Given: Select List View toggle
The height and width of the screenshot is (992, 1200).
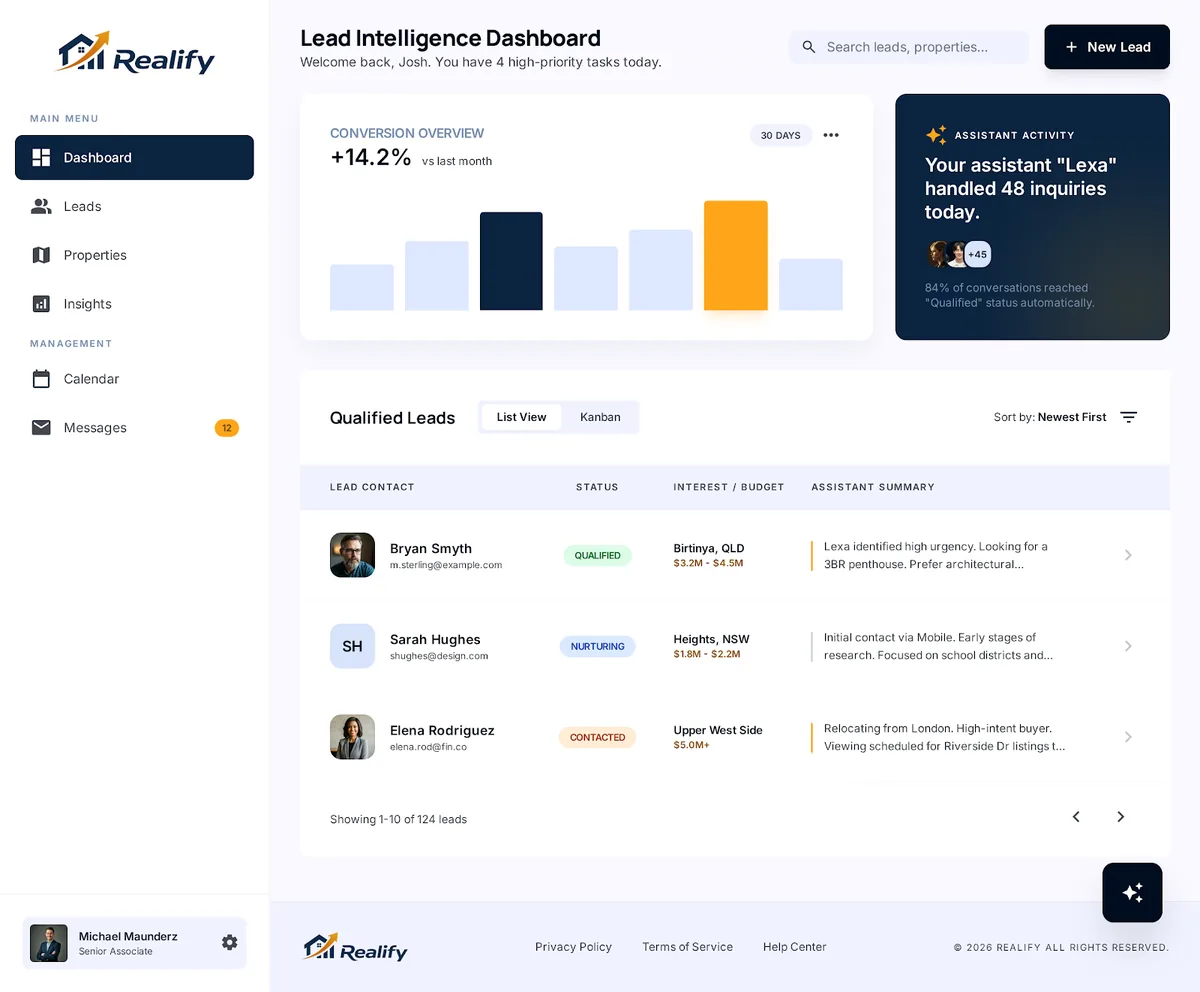Looking at the screenshot, I should (521, 417).
